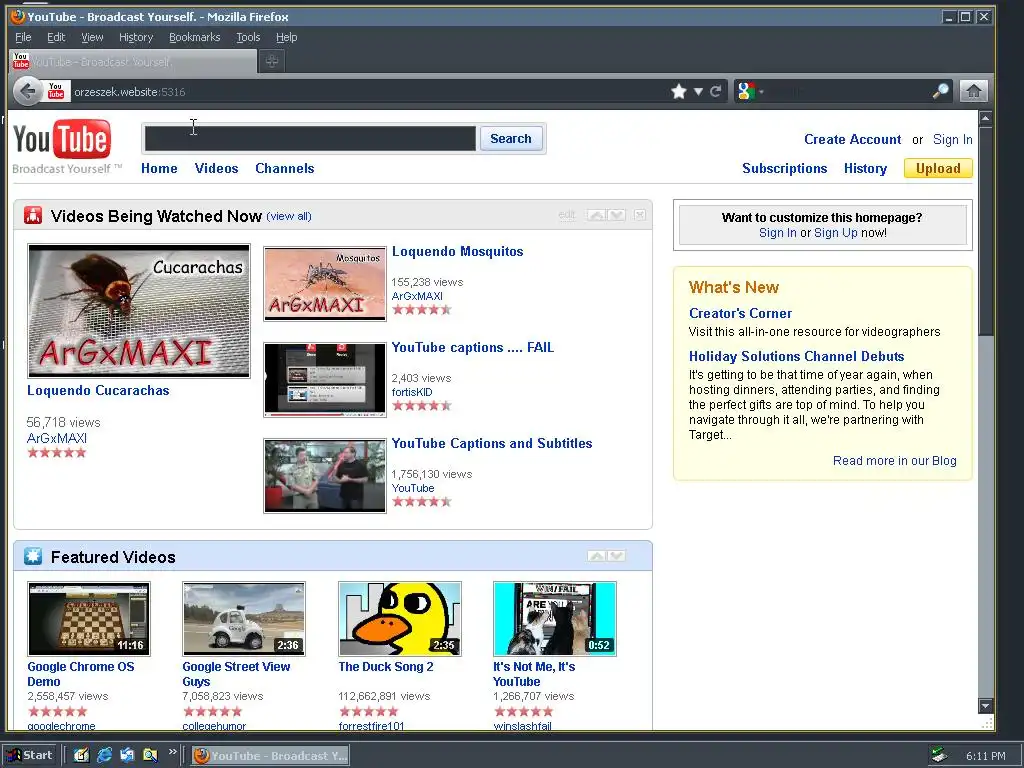Click the scrollbar down arrow on the page
1024x768 pixels.
[985, 706]
